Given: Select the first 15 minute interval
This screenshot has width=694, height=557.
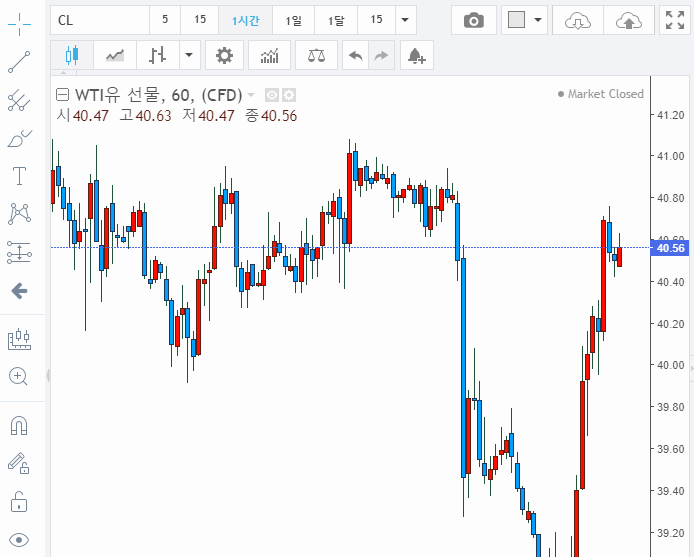Looking at the screenshot, I should click(x=200, y=20).
